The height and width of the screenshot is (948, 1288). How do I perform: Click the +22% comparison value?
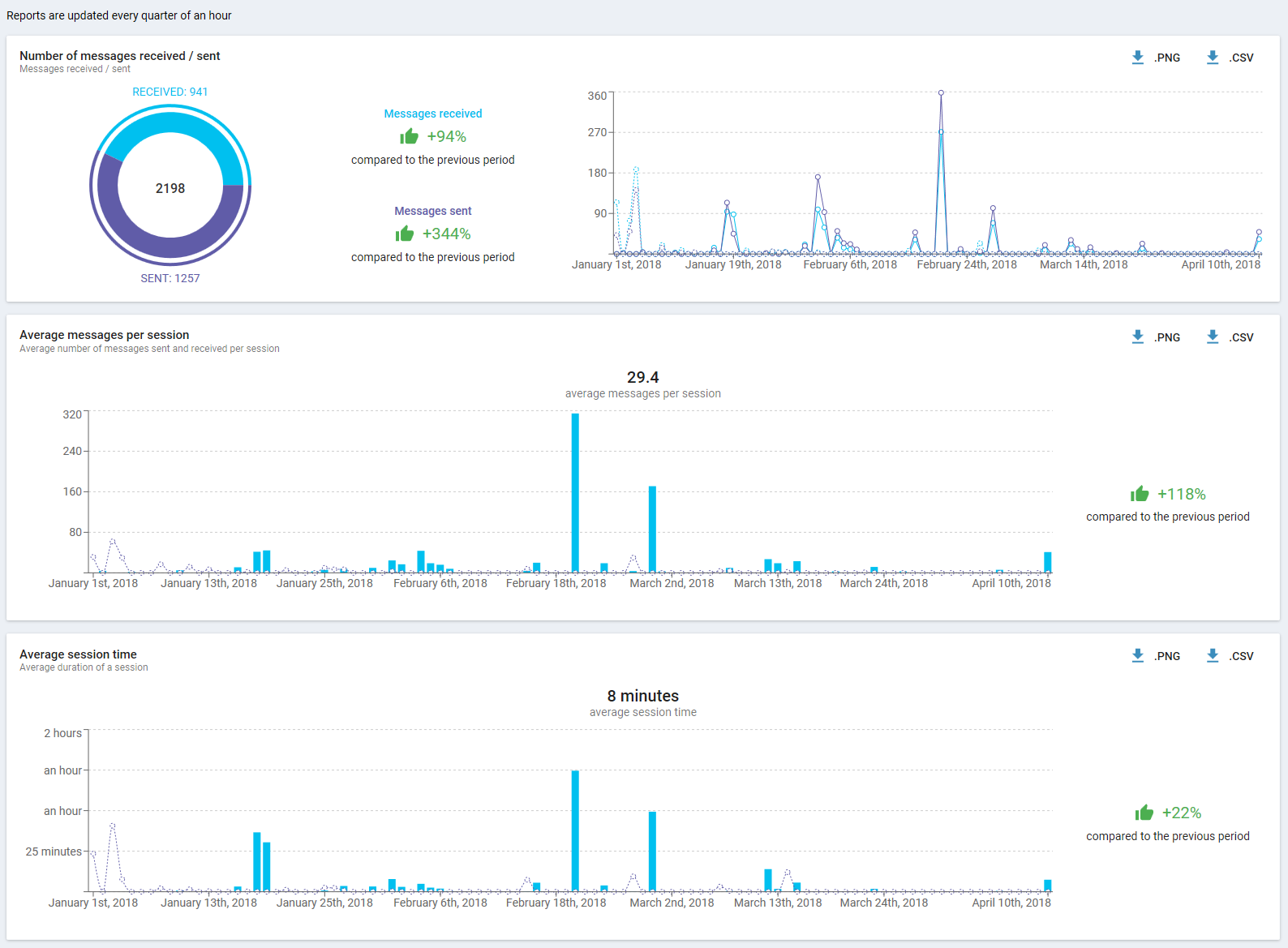click(x=1182, y=813)
